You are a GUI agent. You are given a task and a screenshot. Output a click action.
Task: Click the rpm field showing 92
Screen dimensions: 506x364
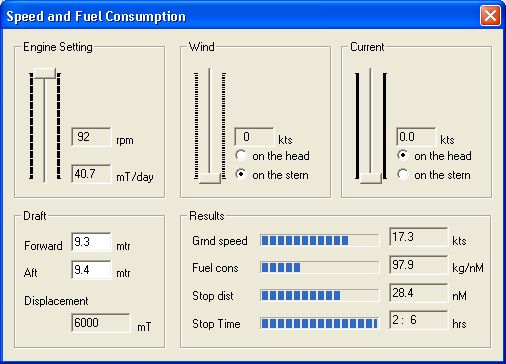coord(91,137)
